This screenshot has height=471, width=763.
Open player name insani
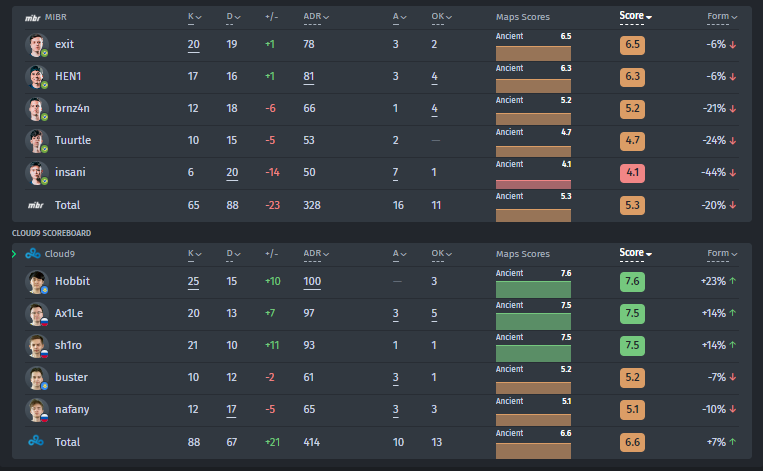pyautogui.click(x=71, y=173)
